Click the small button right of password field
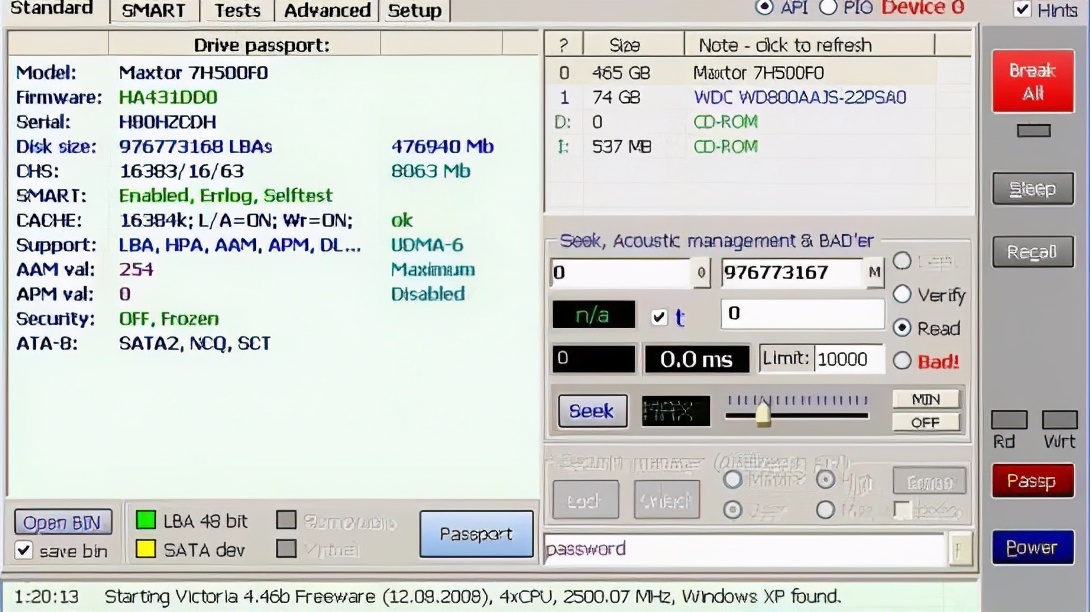This screenshot has width=1090, height=612. coord(959,550)
